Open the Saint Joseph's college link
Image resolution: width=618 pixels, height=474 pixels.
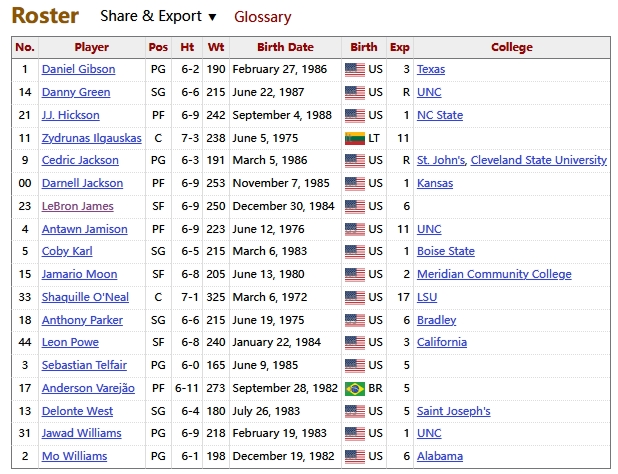pyautogui.click(x=453, y=411)
